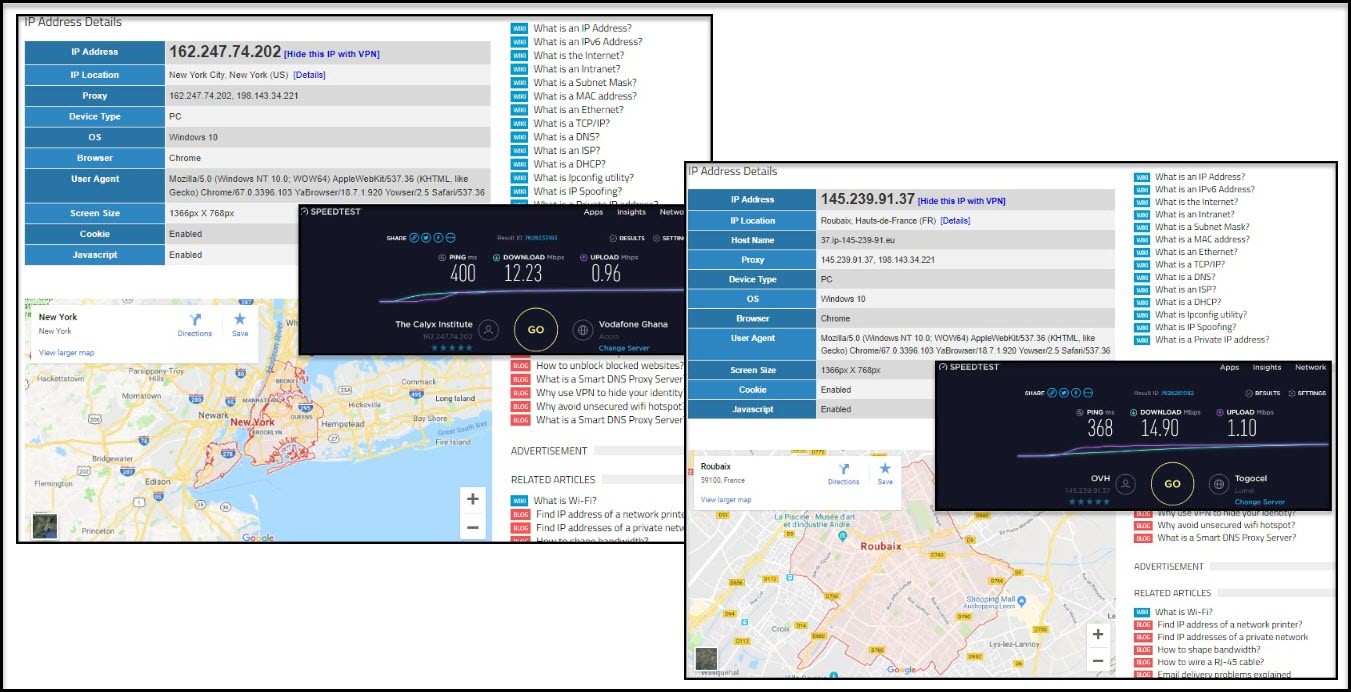Open 'What is an IPv6 Address?' in Roubaix screenshot
The height and width of the screenshot is (692, 1351).
[1205, 189]
